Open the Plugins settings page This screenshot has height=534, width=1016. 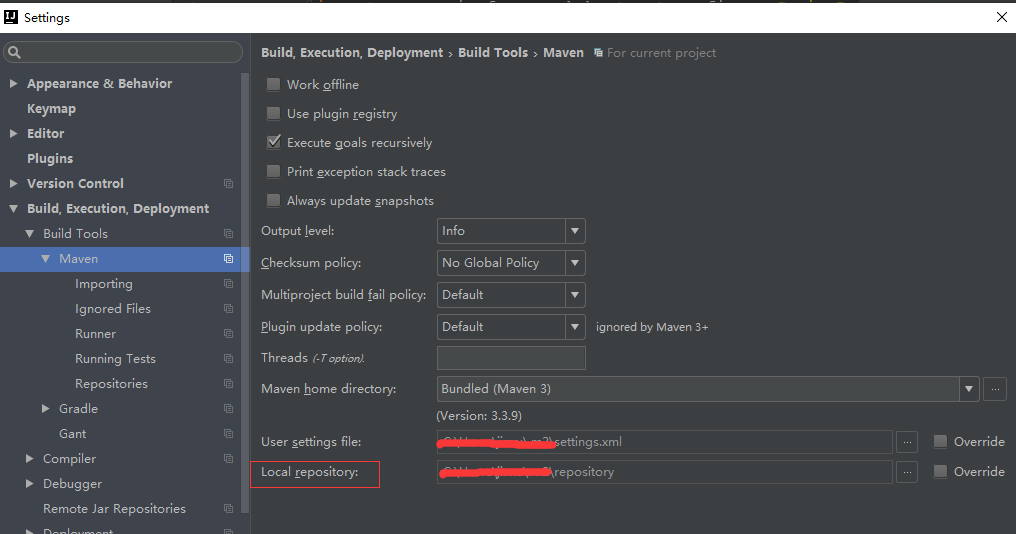click(x=50, y=159)
